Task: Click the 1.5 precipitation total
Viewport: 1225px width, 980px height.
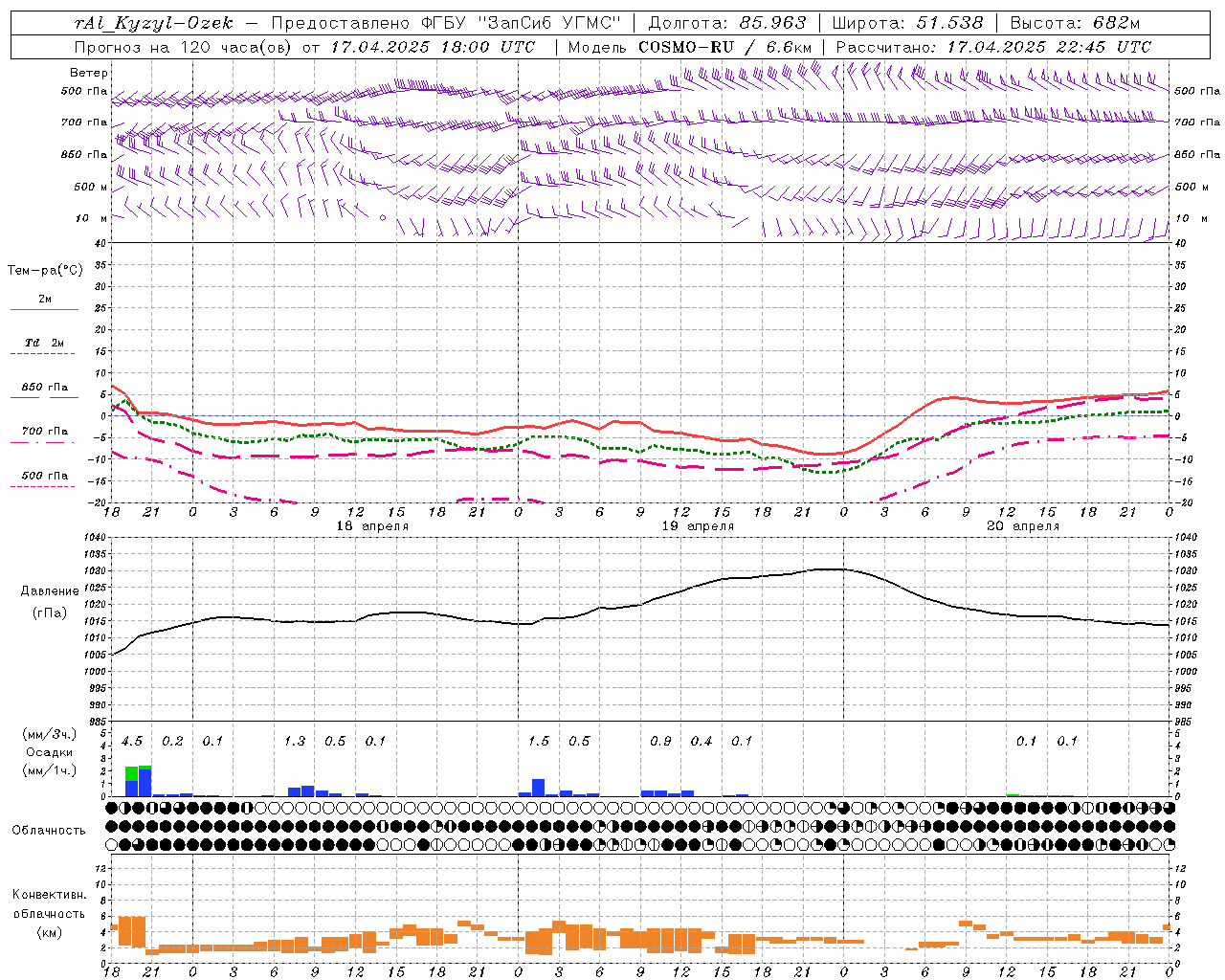Action: (539, 742)
